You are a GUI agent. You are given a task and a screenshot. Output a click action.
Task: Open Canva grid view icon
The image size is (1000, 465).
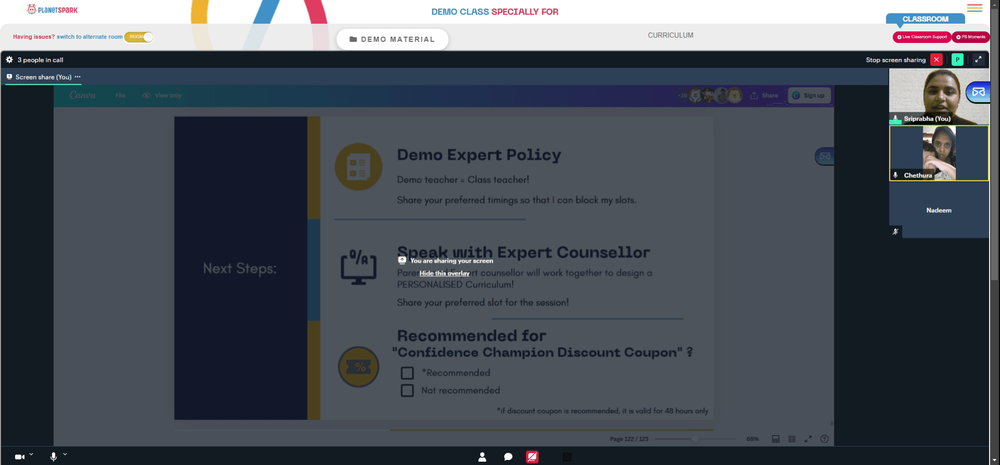tap(791, 439)
